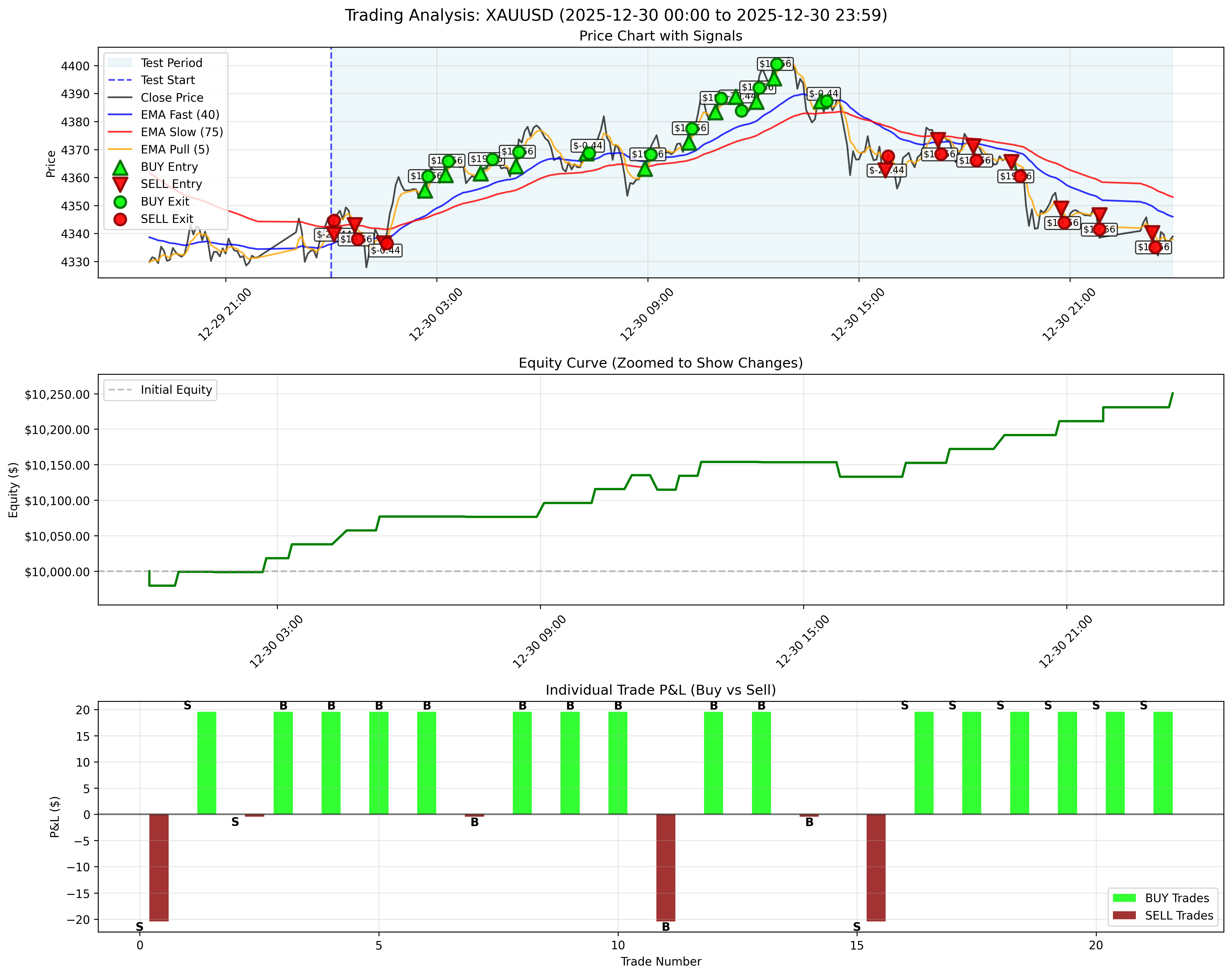Click the large red loss bar at trade 0
1232x976 pixels.
159,867
